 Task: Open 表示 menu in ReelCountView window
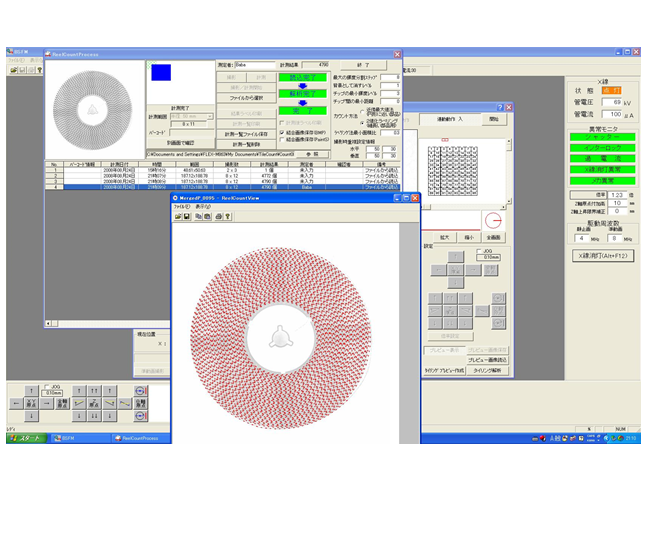coord(203,206)
